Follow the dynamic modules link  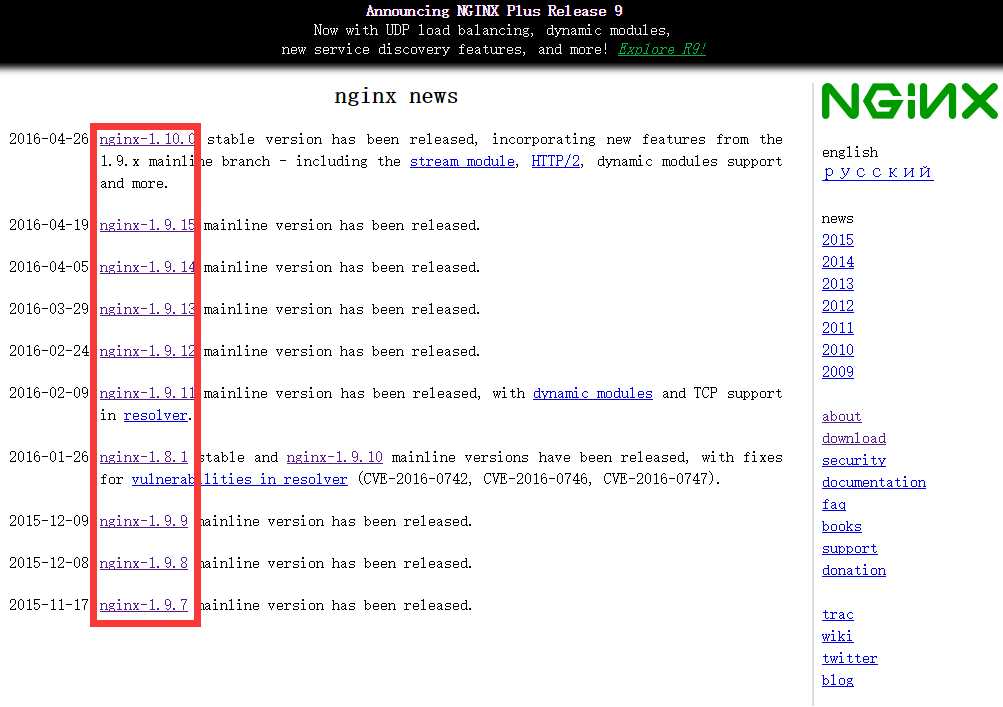point(593,393)
